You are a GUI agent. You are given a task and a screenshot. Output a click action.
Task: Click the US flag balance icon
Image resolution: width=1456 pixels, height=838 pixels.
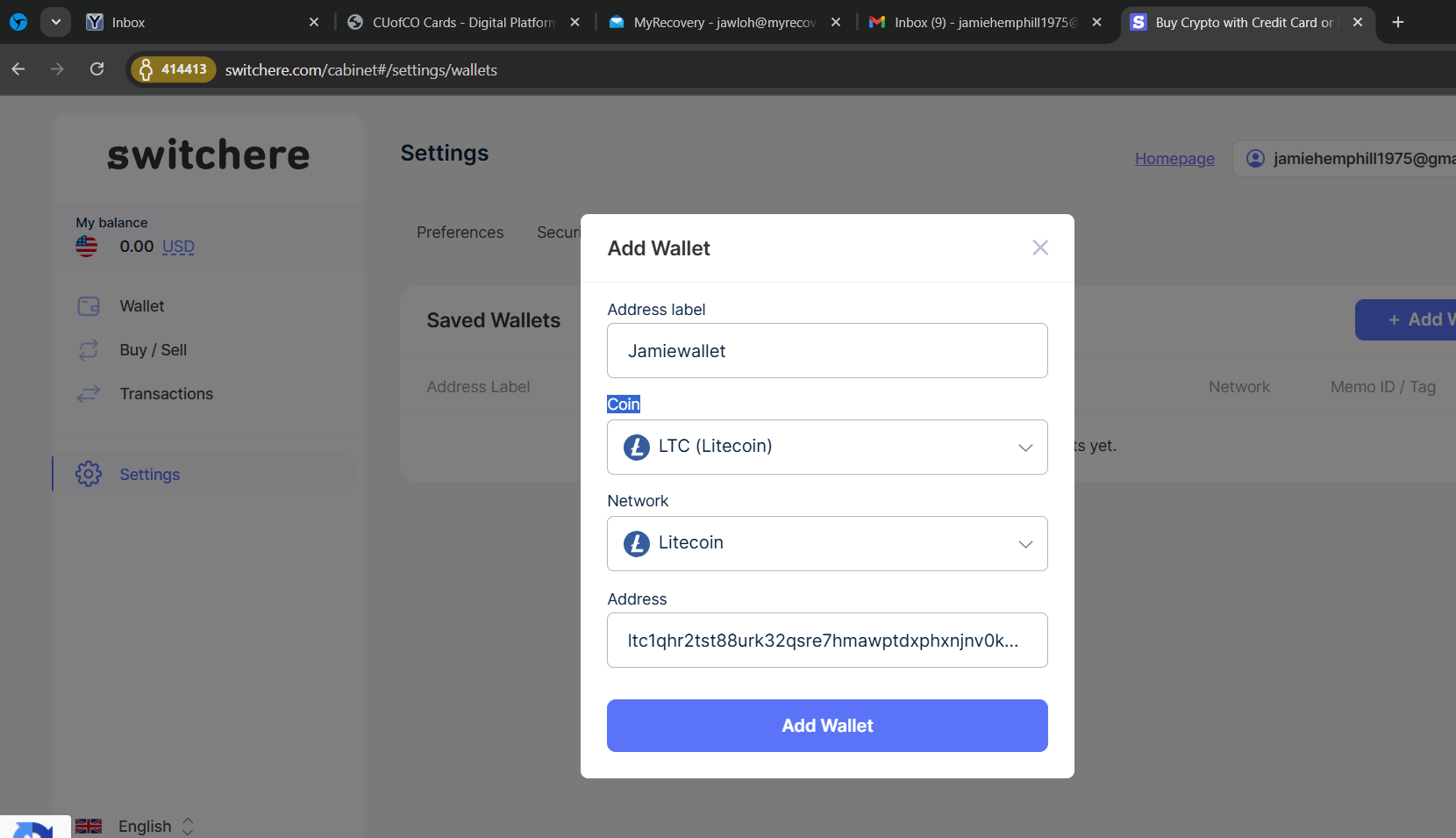(x=87, y=247)
